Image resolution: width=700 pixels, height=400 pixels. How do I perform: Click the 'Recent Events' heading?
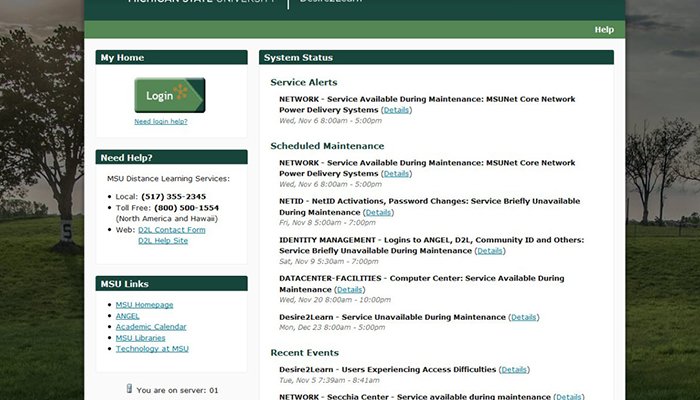304,353
